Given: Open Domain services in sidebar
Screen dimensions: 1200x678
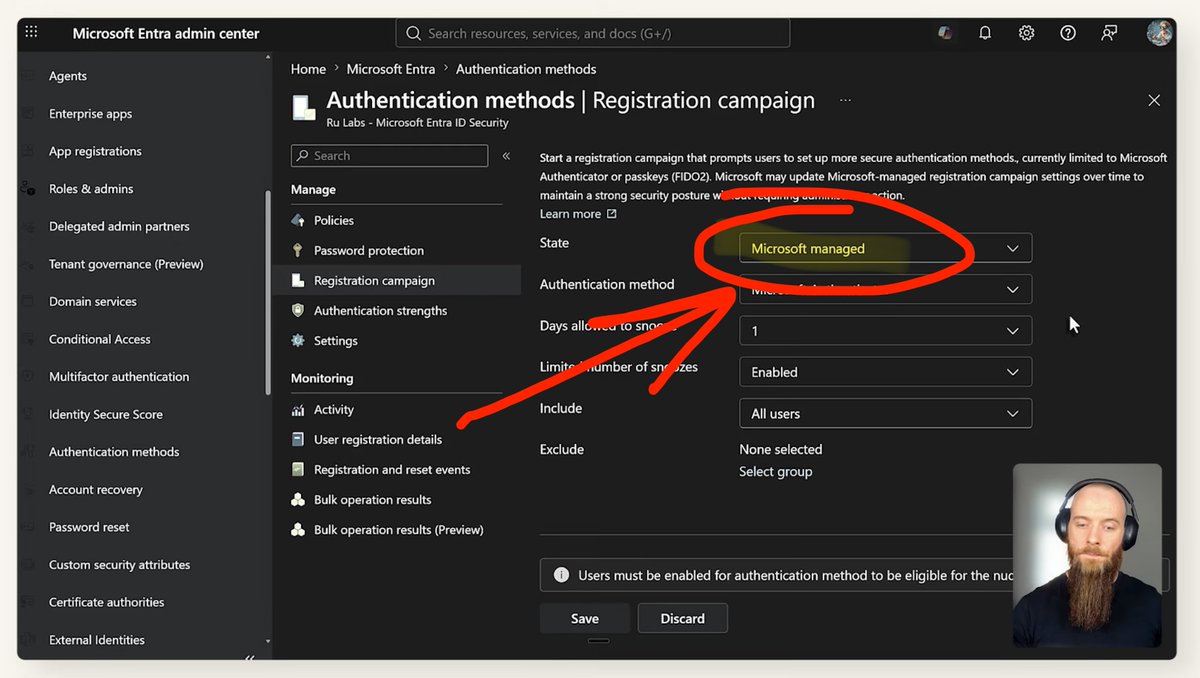Looking at the screenshot, I should [93, 301].
